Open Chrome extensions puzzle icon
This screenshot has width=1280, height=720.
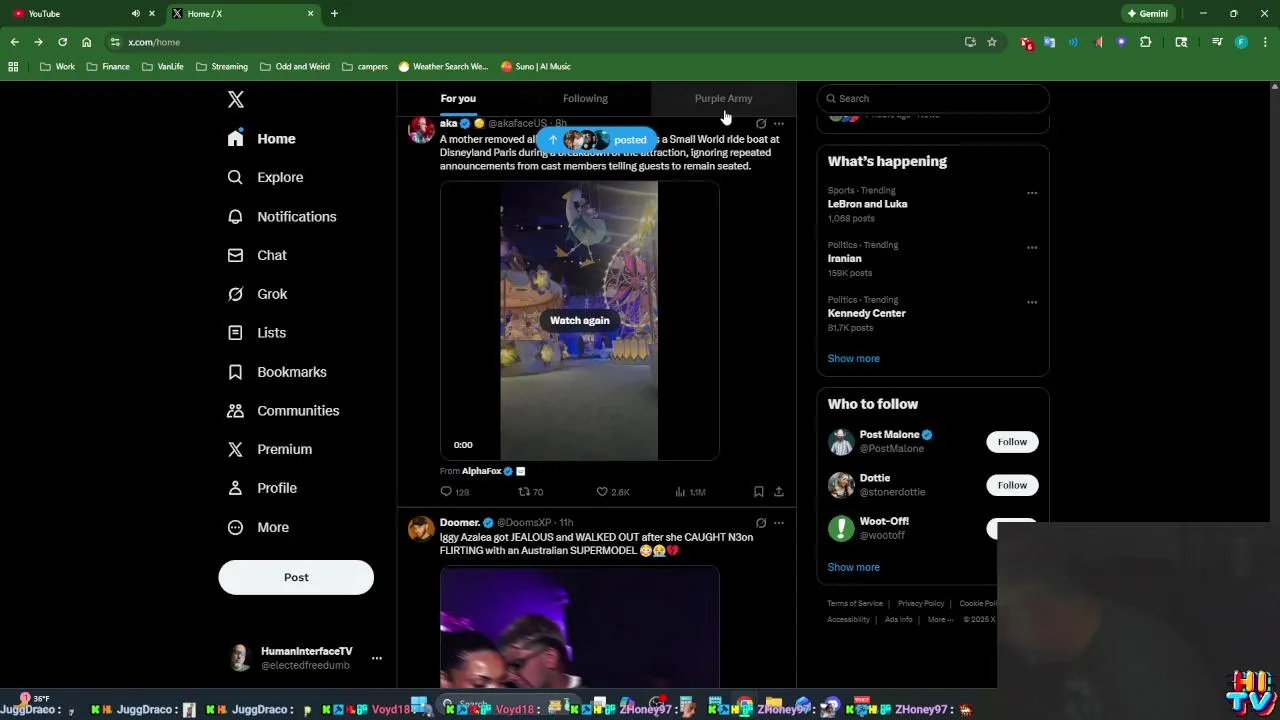1146,42
